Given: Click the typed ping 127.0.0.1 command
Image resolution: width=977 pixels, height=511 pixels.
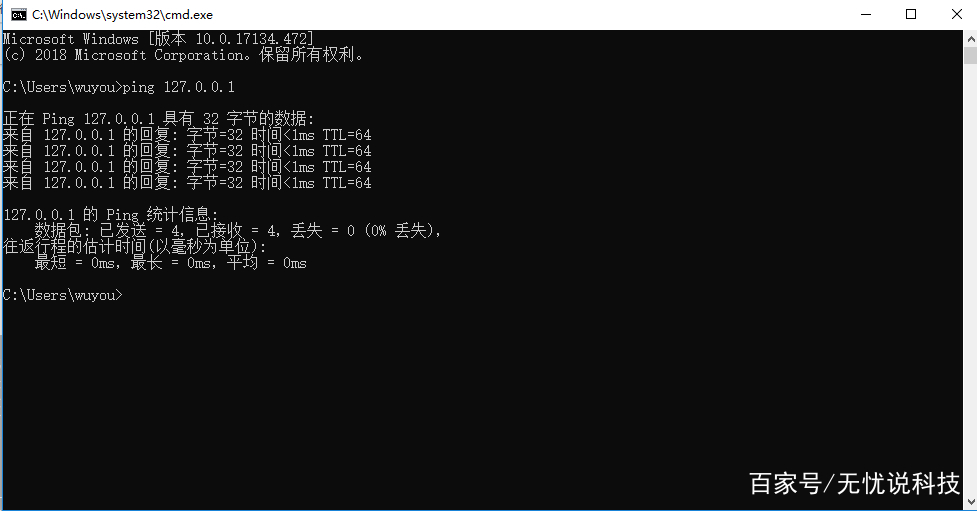Looking at the screenshot, I should [x=178, y=87].
